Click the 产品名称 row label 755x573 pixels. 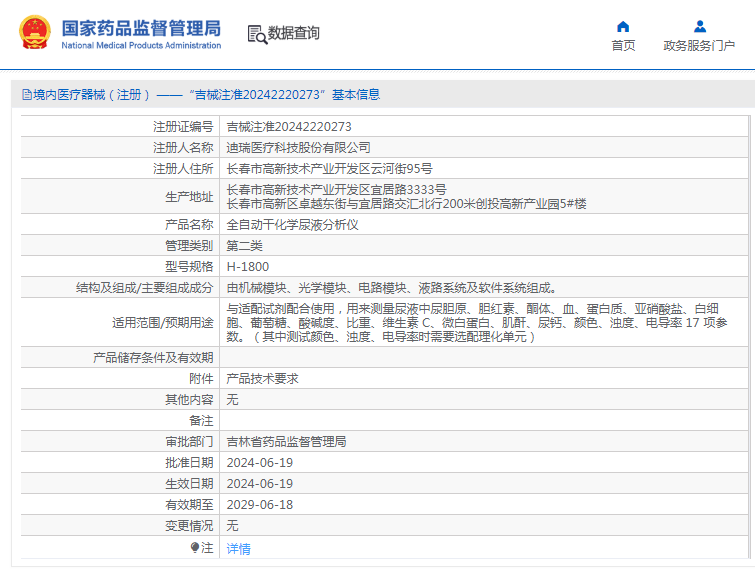pos(189,225)
